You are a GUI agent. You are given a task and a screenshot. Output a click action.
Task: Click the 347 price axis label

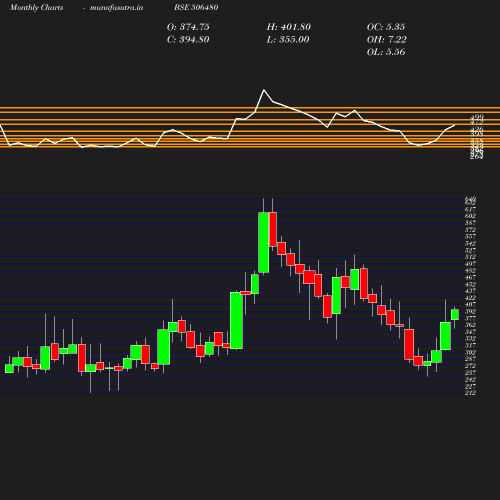tap(470, 332)
